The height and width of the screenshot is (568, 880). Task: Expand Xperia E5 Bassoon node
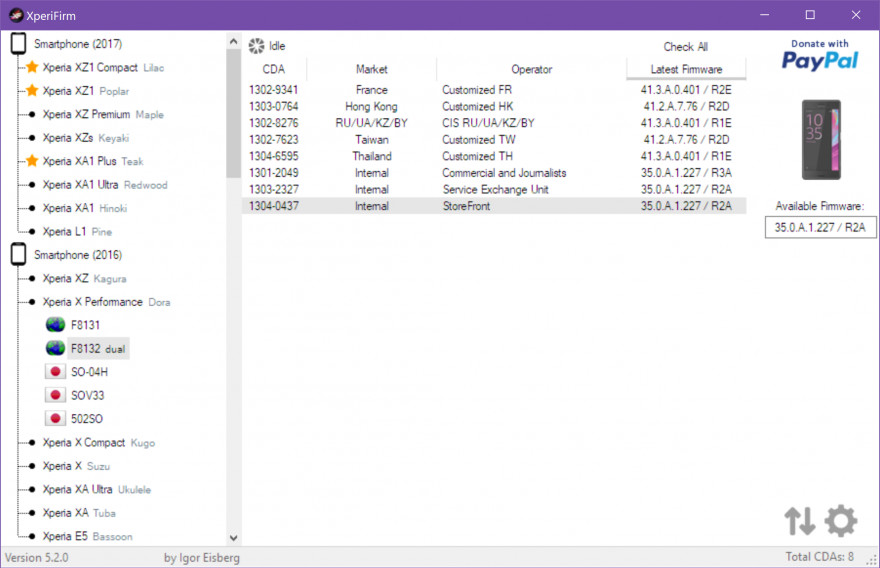click(x=32, y=536)
